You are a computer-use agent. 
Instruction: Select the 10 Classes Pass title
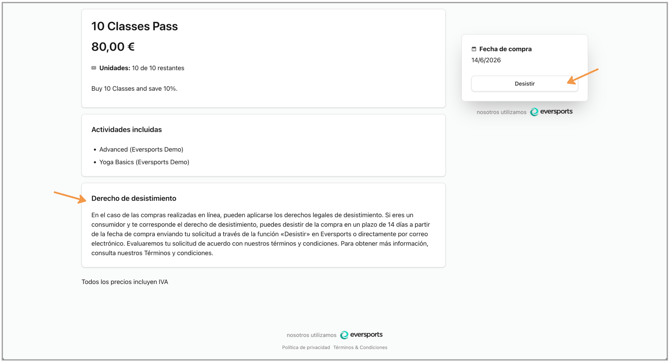coord(135,26)
